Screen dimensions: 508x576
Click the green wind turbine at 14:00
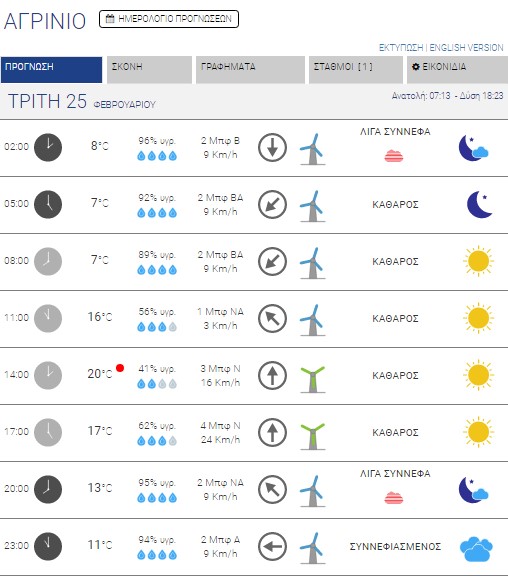point(313,379)
